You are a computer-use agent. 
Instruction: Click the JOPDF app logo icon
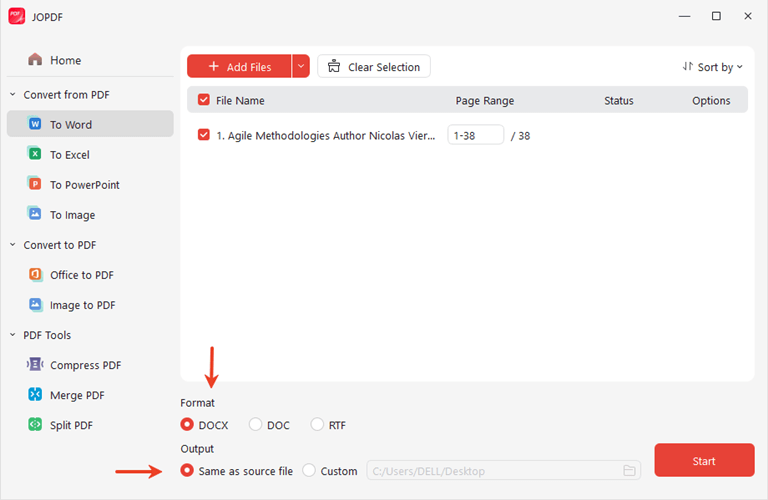click(16, 16)
